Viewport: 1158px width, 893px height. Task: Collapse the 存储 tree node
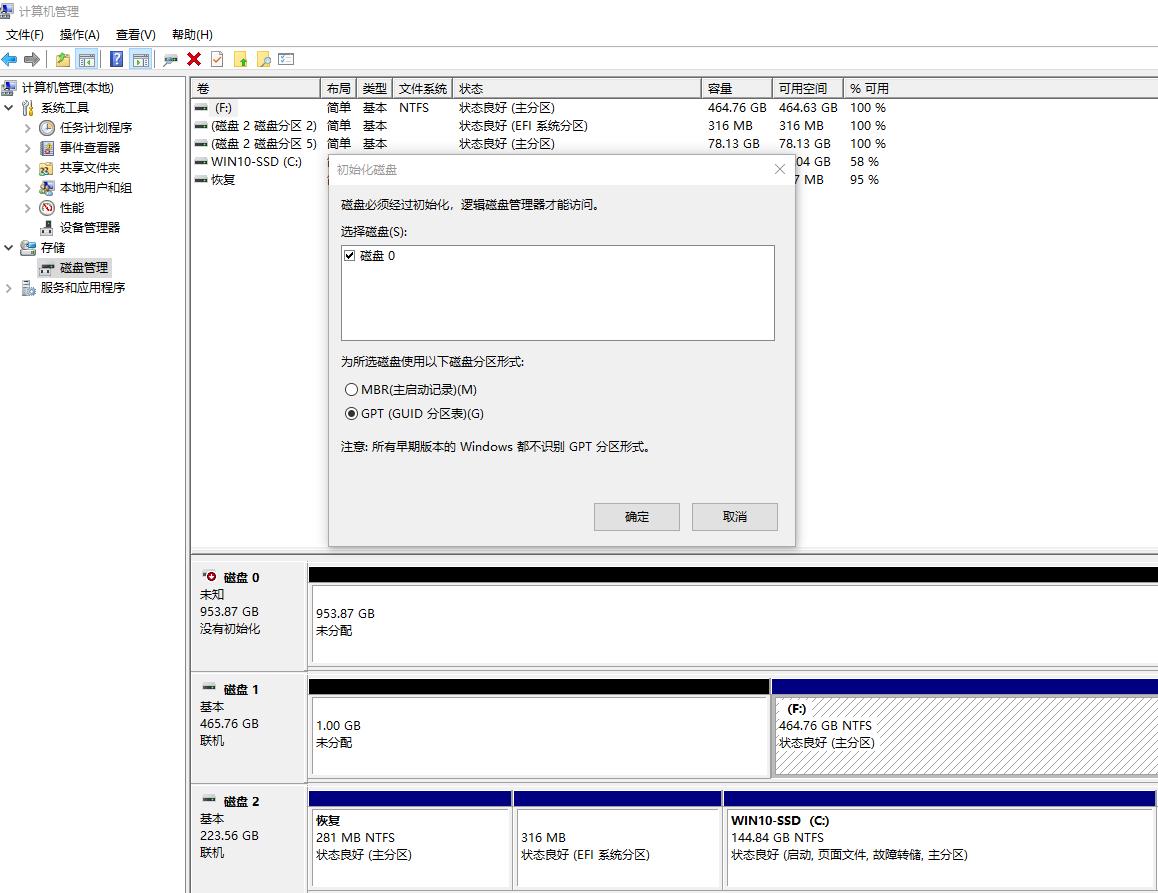click(x=8, y=247)
